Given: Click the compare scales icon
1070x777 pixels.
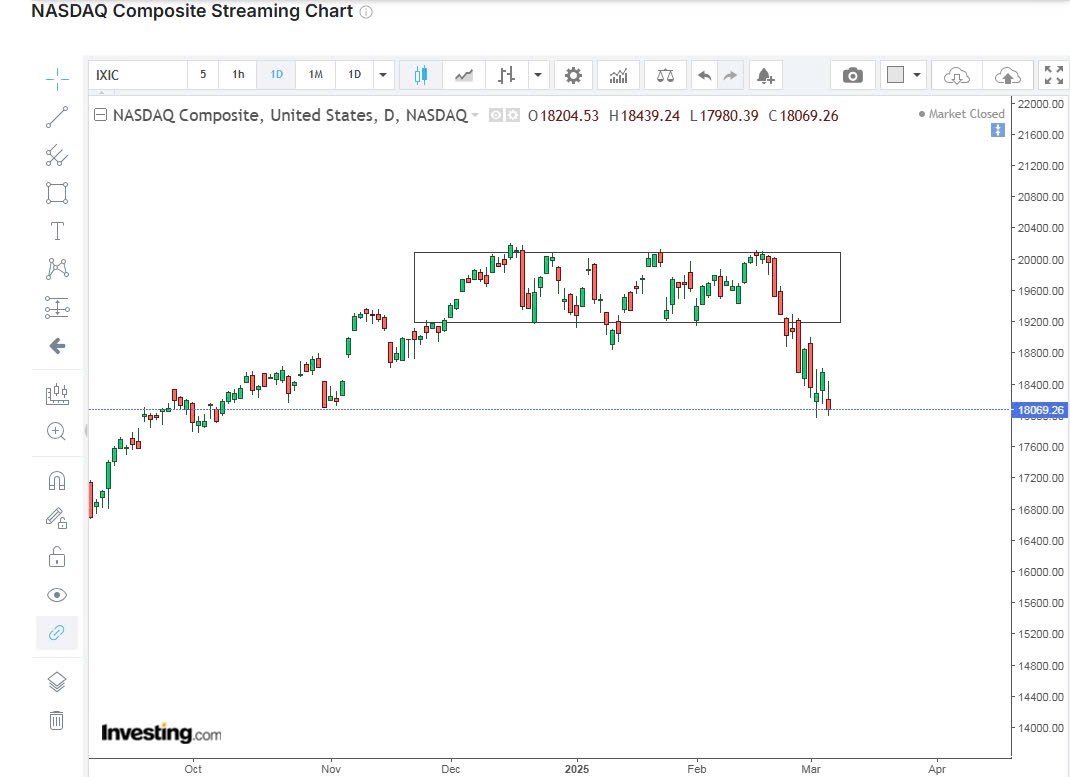Looking at the screenshot, I should 665,75.
